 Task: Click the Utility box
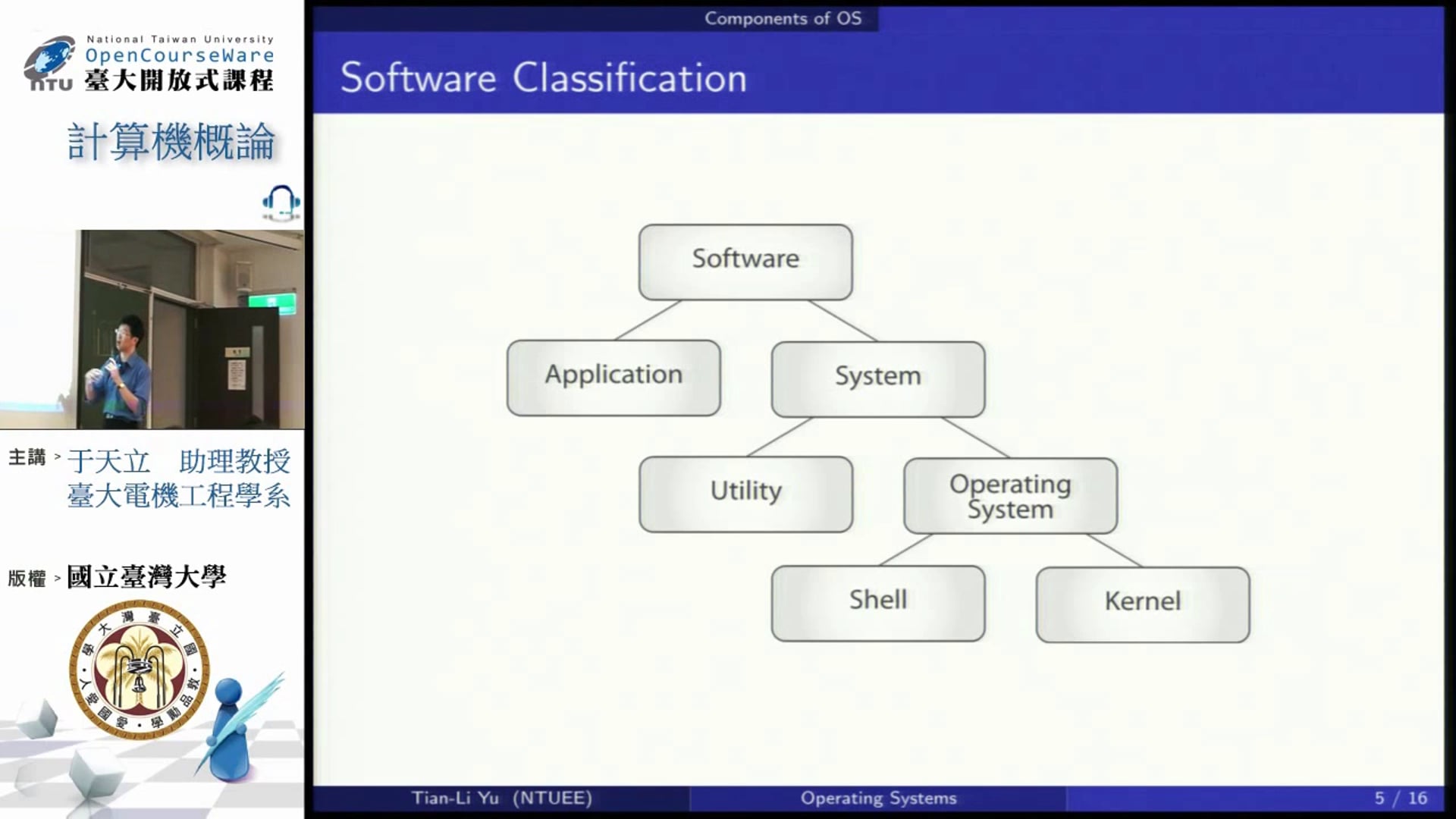[745, 494]
